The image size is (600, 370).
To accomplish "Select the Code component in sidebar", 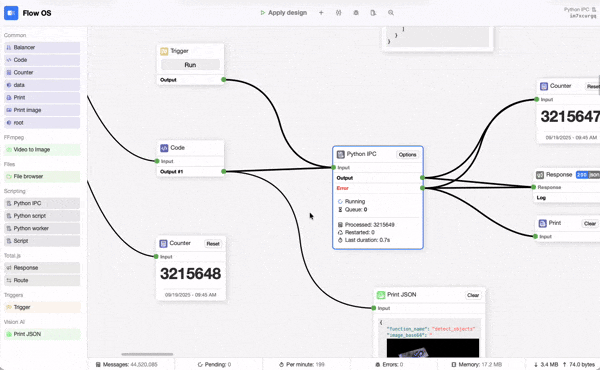I will pyautogui.click(x=42, y=60).
